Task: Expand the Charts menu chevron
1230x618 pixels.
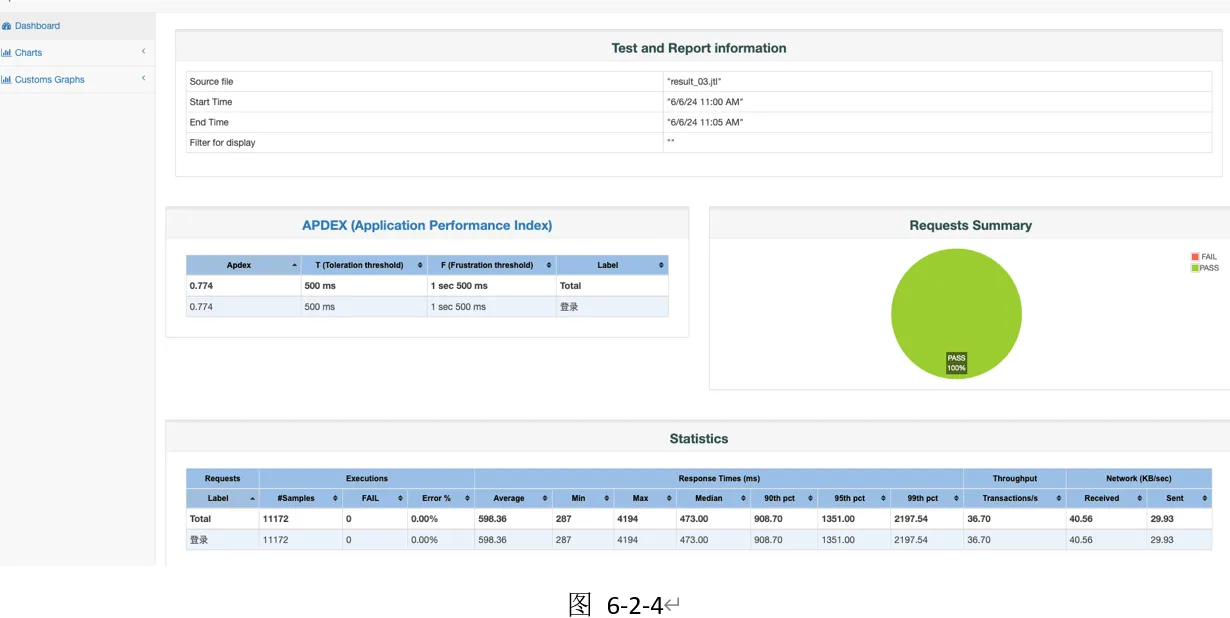Action: click(x=143, y=52)
